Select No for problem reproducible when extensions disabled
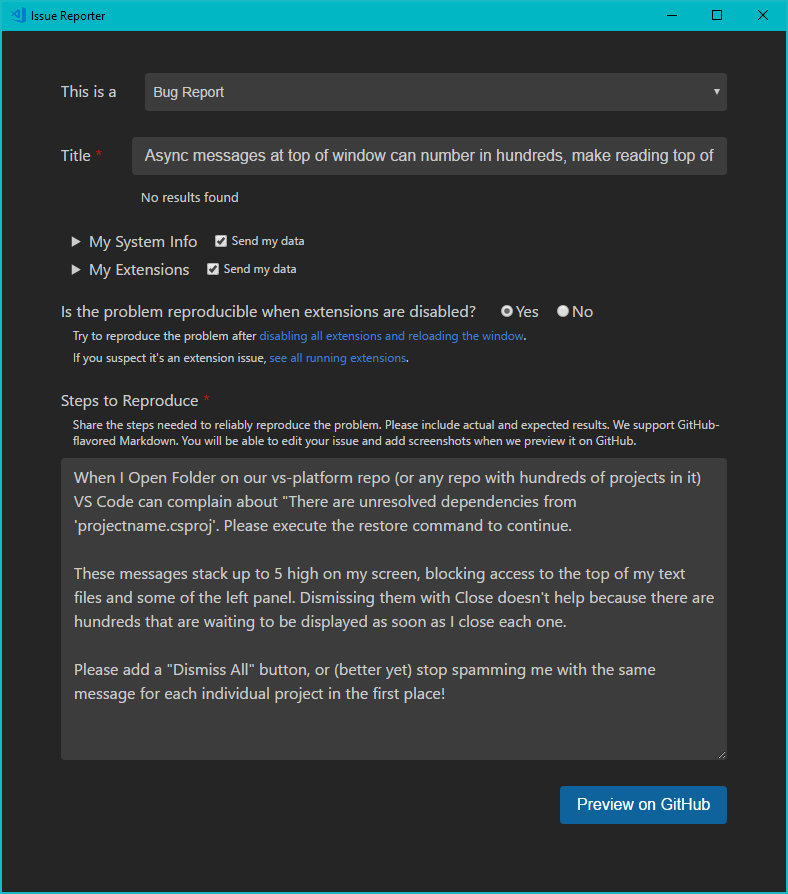This screenshot has height=894, width=788. click(561, 311)
